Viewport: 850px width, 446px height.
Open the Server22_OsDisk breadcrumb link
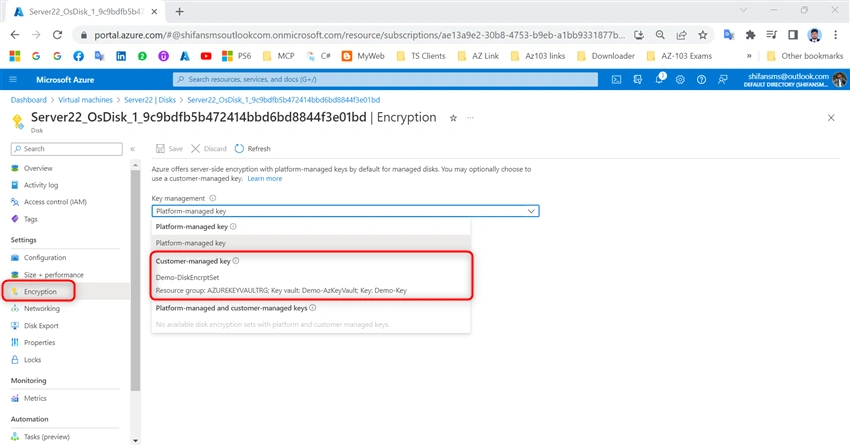[x=284, y=100]
